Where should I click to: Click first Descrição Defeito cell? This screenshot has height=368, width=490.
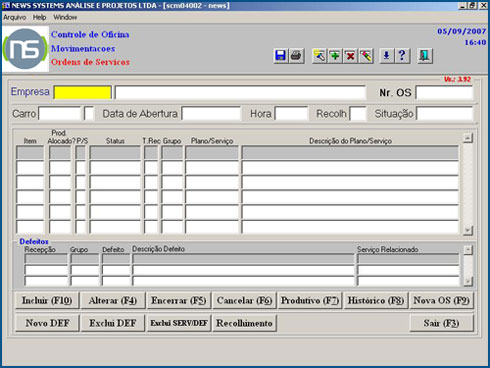(x=243, y=259)
